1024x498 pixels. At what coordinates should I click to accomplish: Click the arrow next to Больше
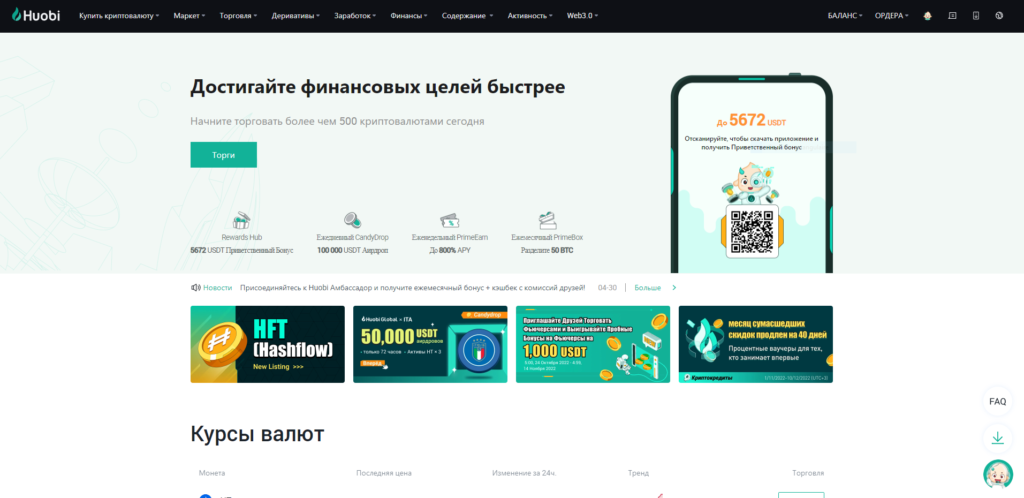click(674, 287)
